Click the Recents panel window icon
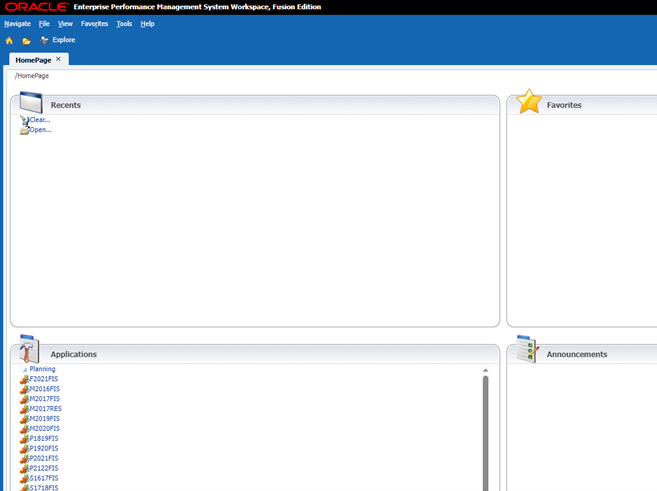 coord(30,103)
